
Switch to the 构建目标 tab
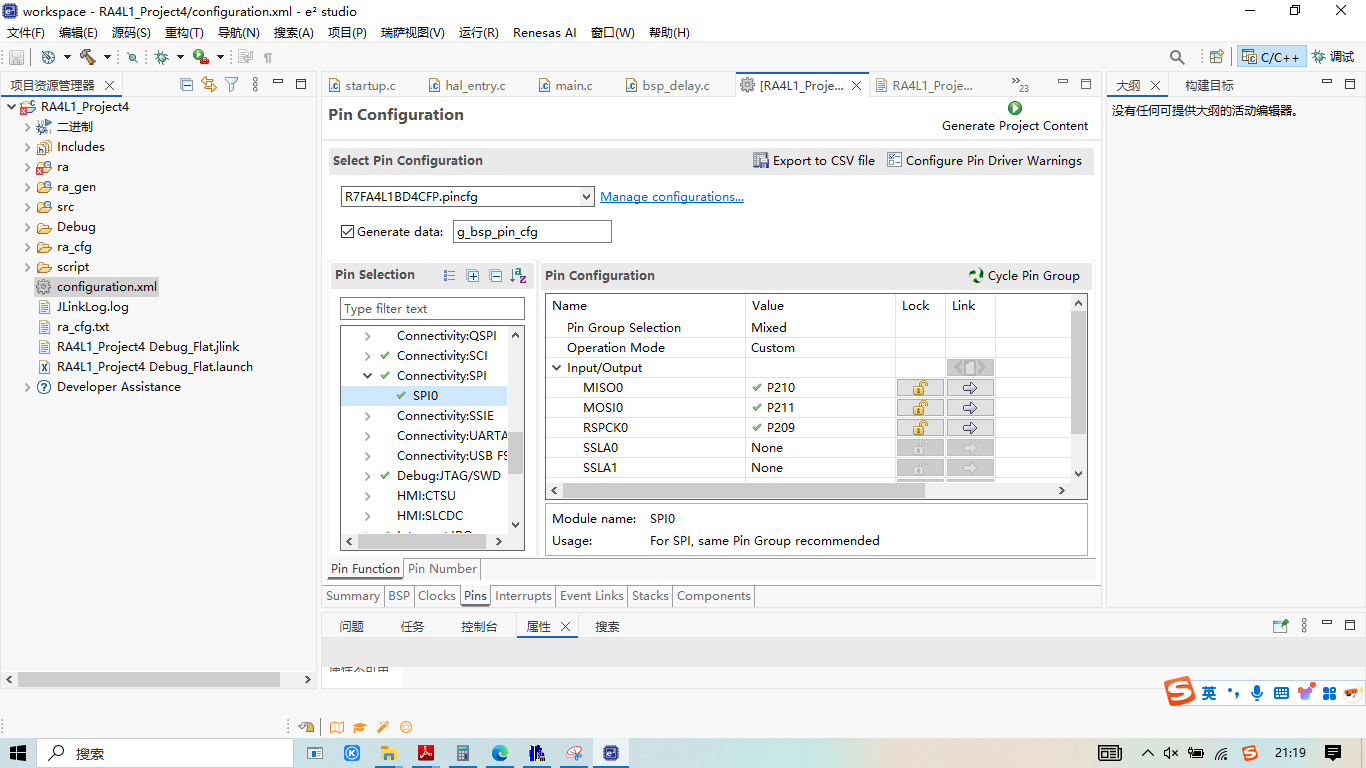coord(1209,86)
